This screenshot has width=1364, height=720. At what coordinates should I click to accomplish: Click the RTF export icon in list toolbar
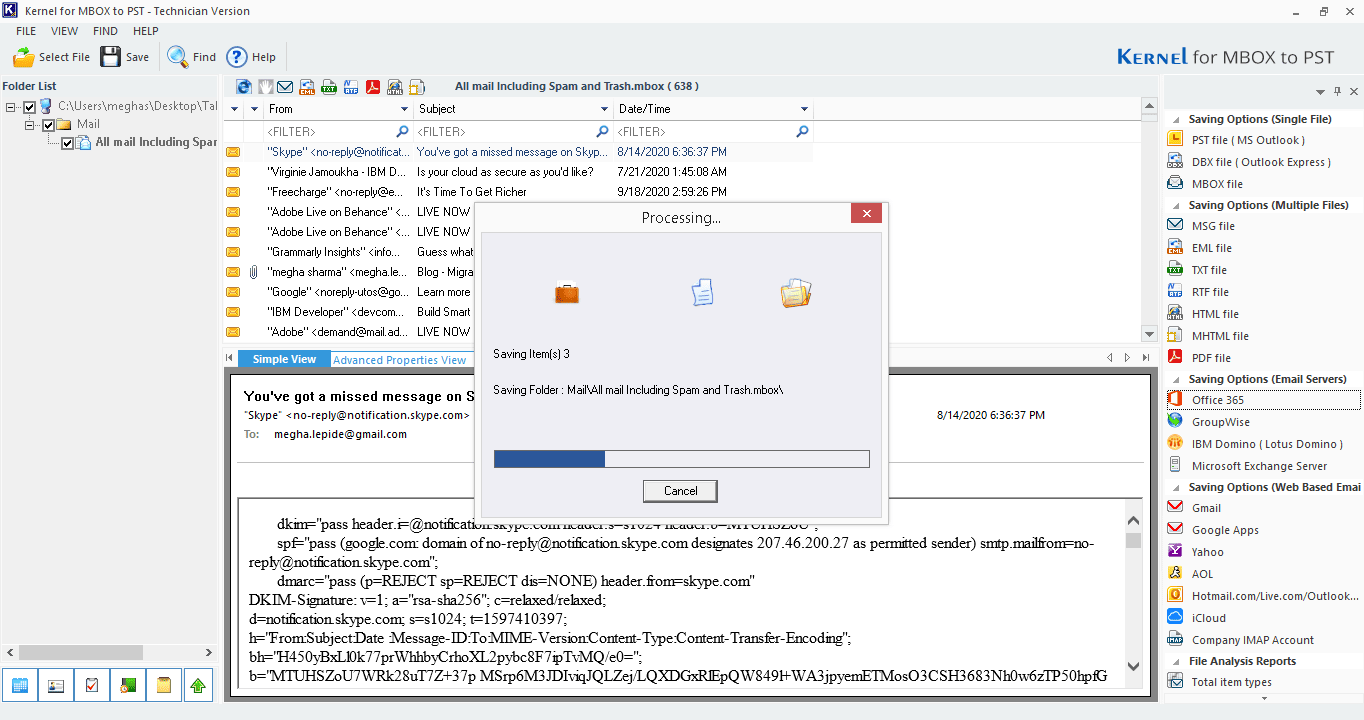tap(351, 87)
